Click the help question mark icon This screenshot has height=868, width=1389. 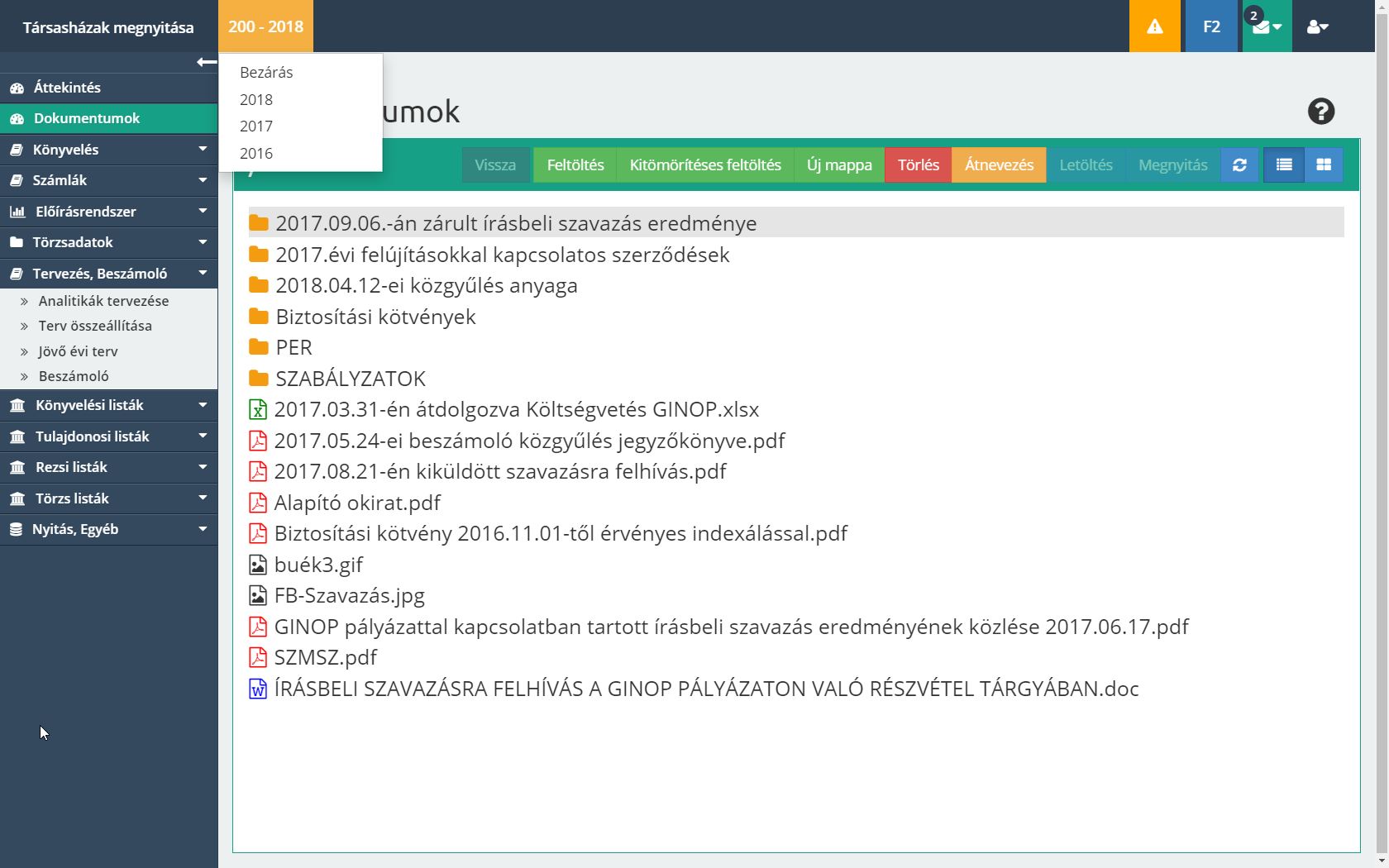pos(1320,112)
